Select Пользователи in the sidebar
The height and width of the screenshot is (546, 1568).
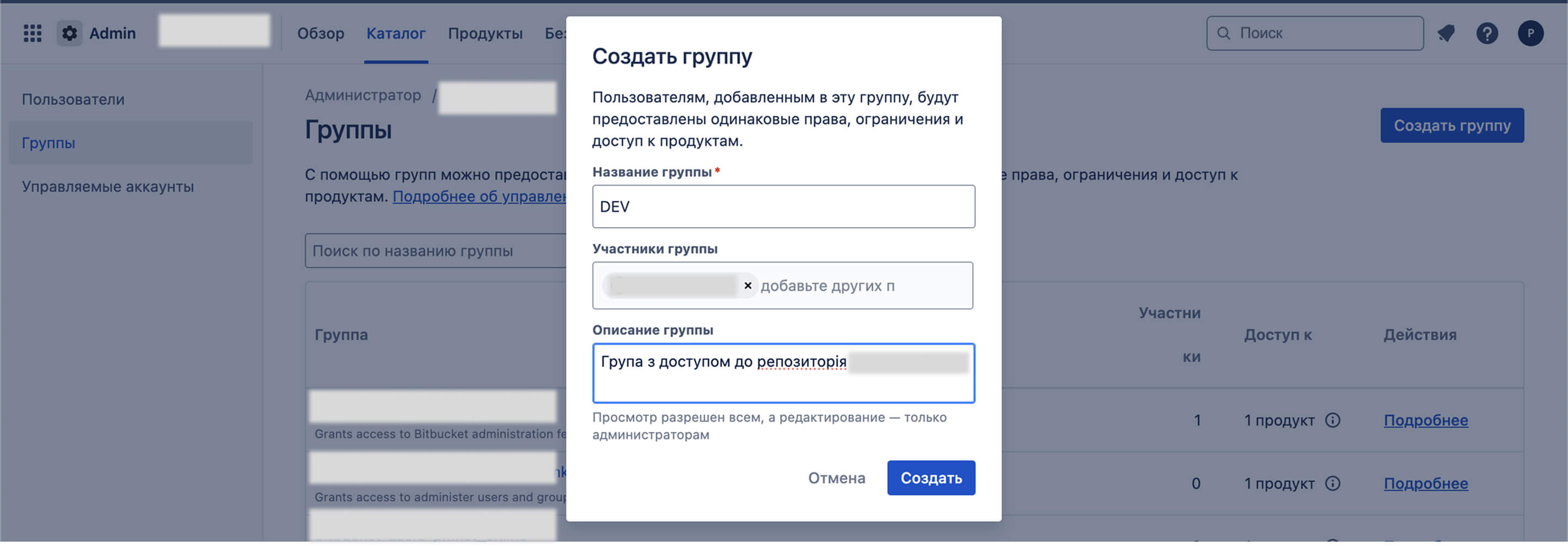(x=131, y=99)
